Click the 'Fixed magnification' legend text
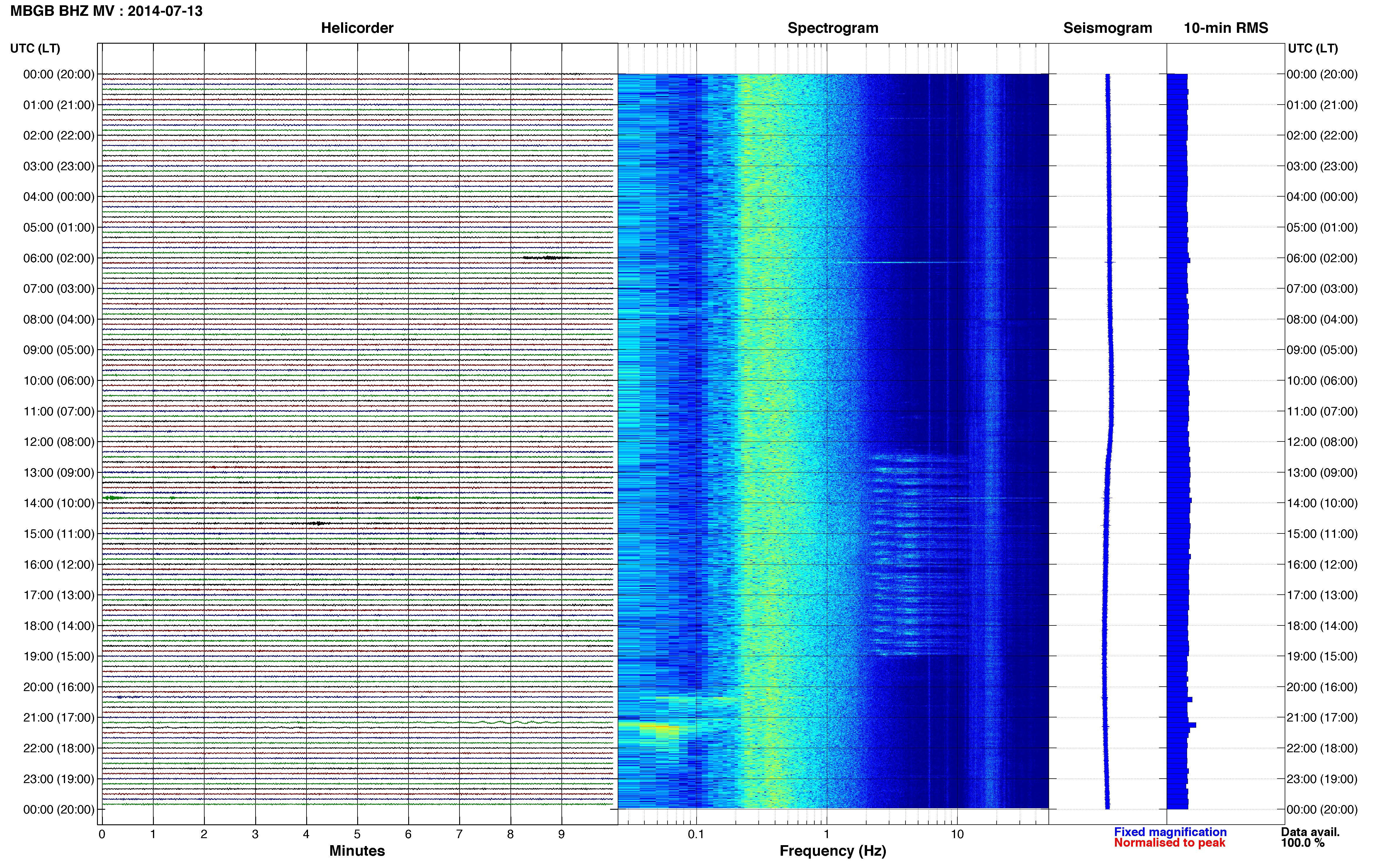This screenshot has width=1389, height=868. (1170, 832)
